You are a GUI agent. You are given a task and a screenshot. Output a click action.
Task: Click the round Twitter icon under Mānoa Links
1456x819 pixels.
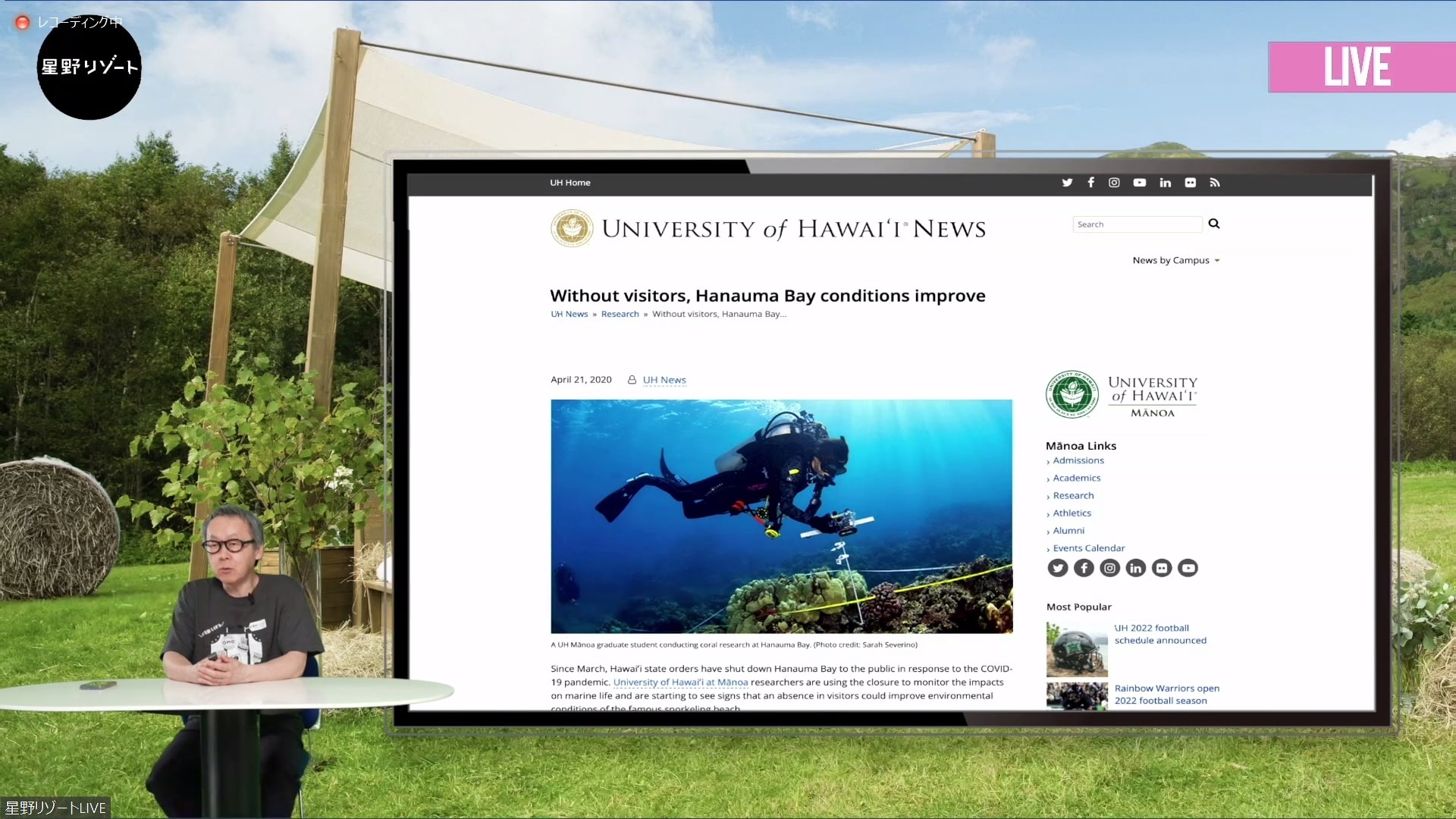pos(1057,568)
